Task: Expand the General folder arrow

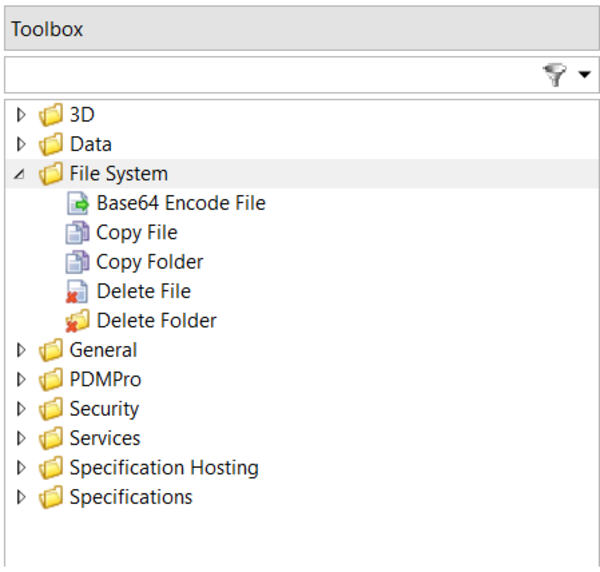Action: (x=21, y=350)
